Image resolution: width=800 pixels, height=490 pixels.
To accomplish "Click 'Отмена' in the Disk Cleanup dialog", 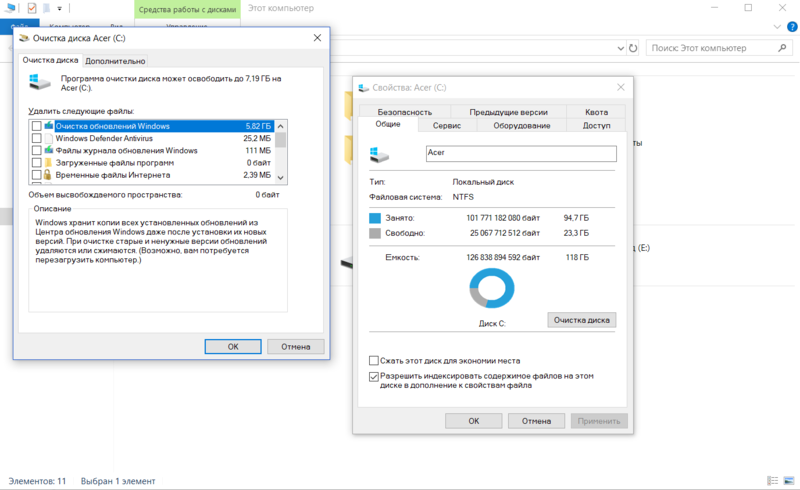I will (295, 347).
